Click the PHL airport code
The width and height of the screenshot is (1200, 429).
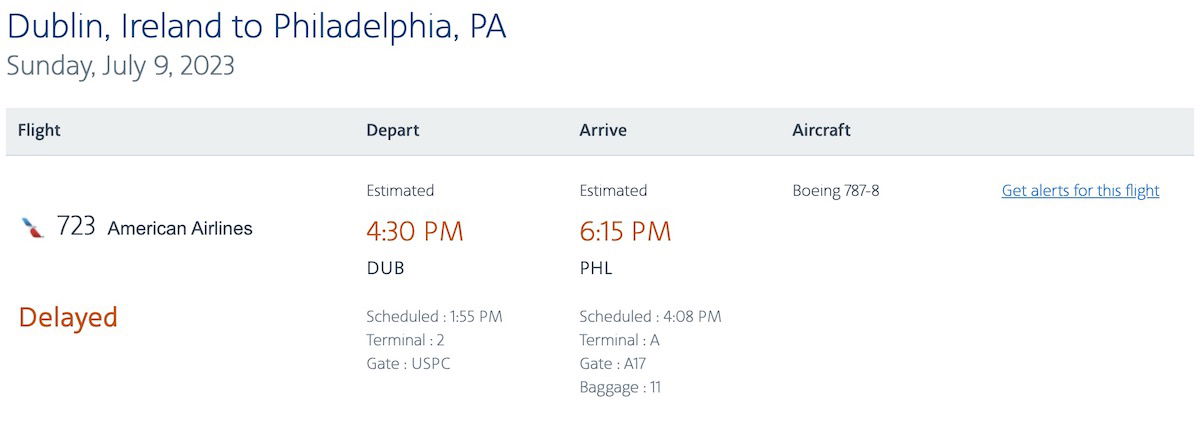[x=596, y=268]
